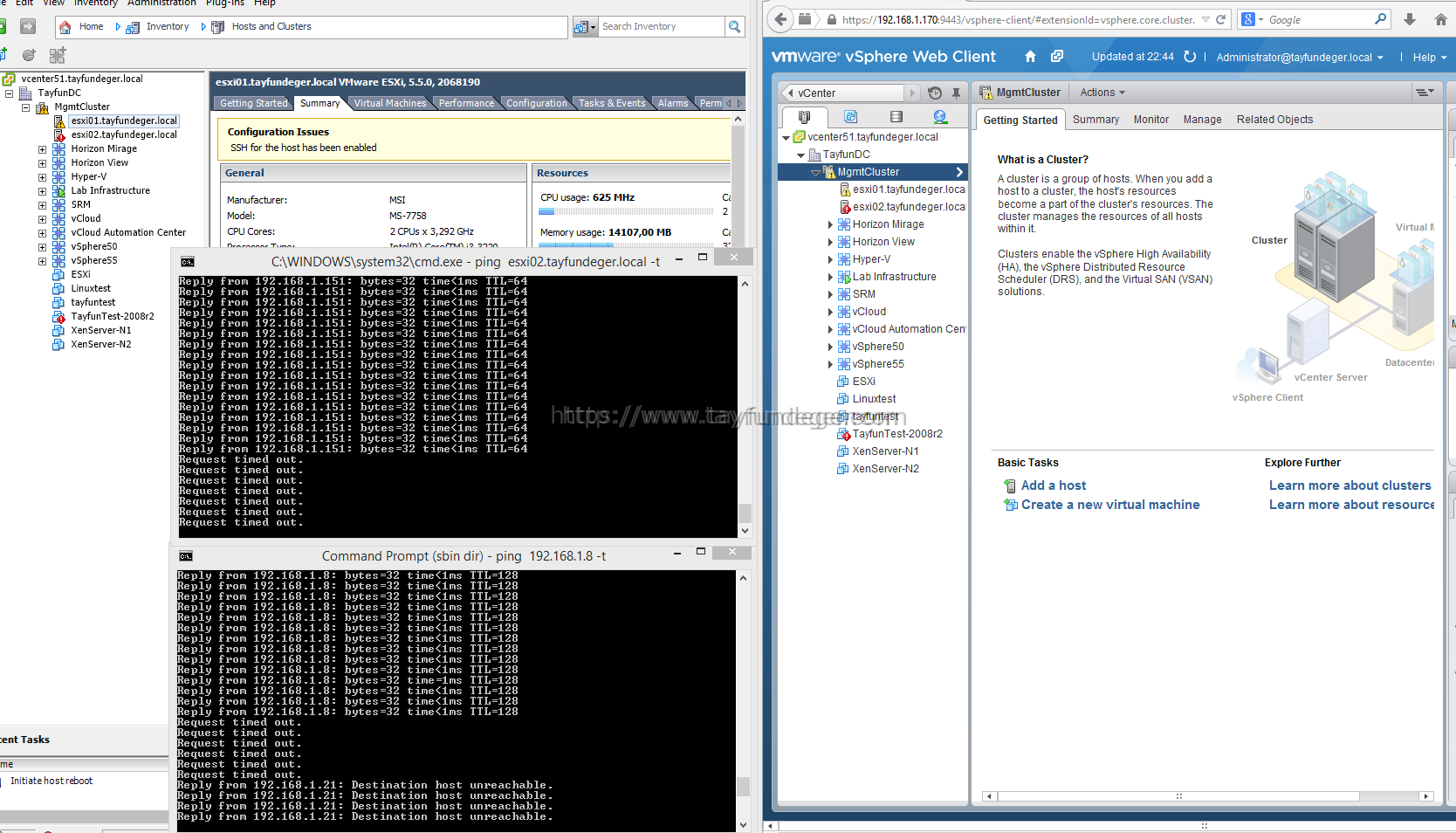Click the Home icon in vSphere Client breadcrumb
Screen dimensions: 1456x833
(x=65, y=27)
